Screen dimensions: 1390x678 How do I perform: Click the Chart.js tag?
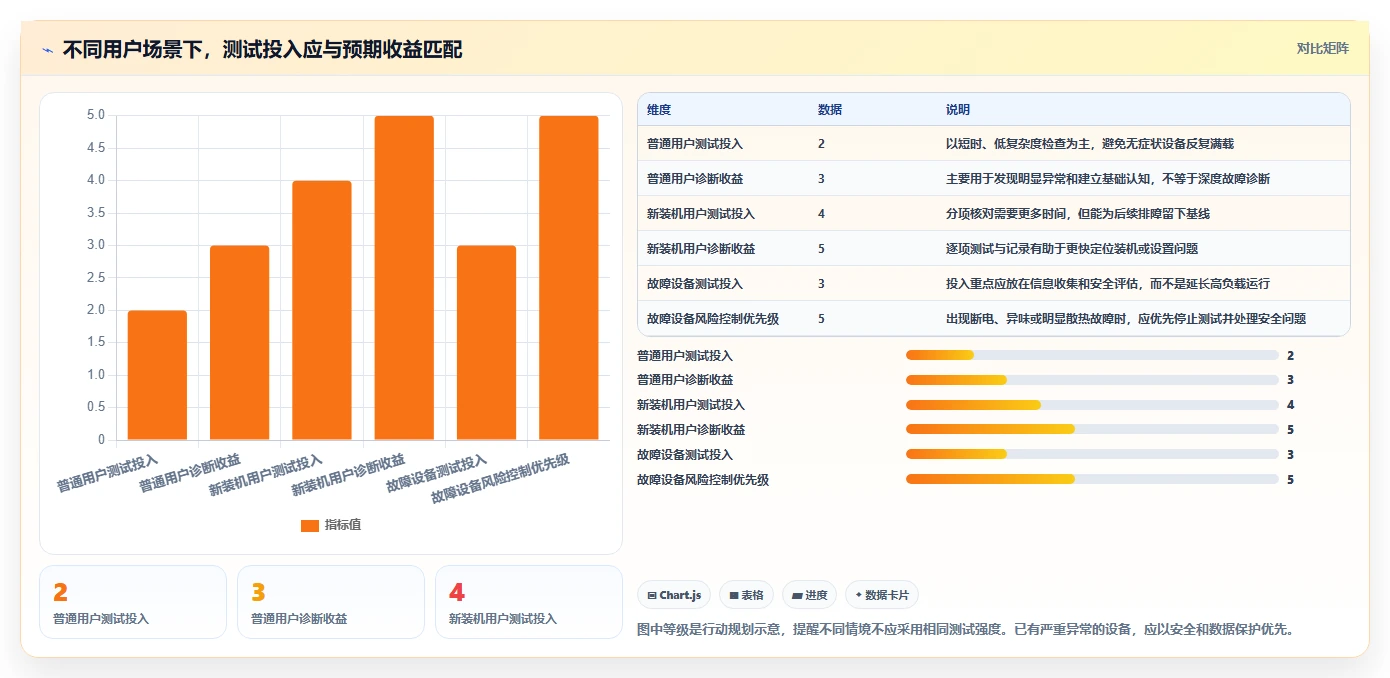pyautogui.click(x=675, y=595)
